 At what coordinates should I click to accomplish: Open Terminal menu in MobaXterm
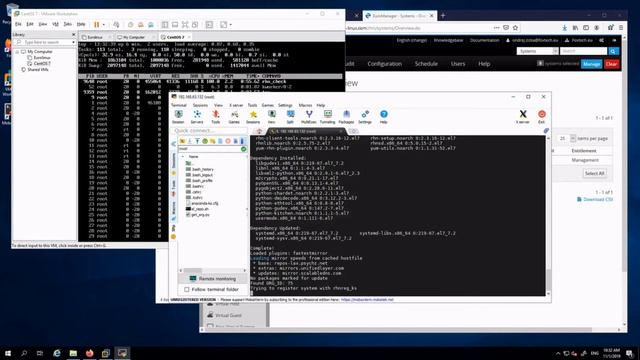(x=178, y=105)
